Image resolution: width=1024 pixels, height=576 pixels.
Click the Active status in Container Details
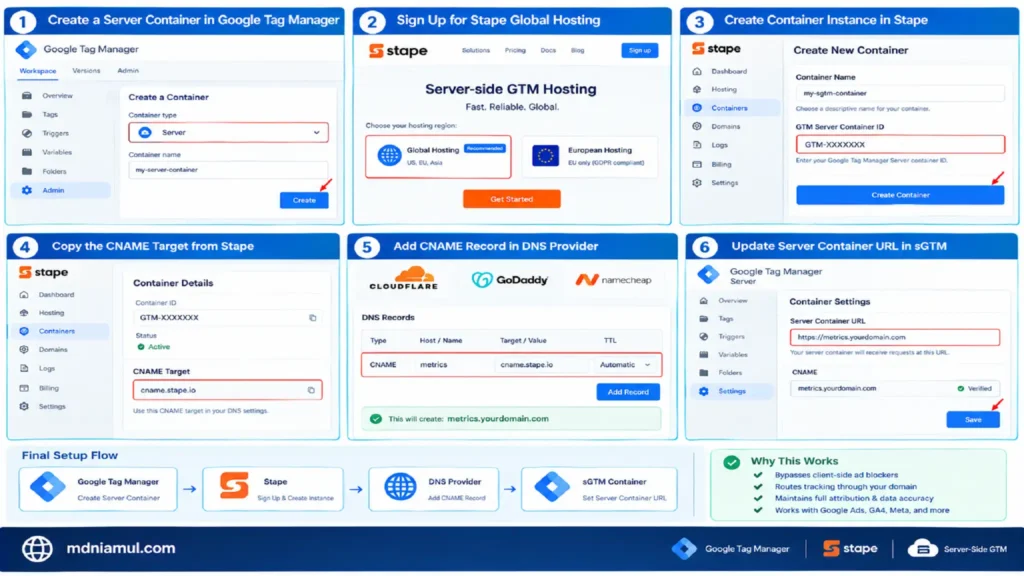(x=153, y=347)
